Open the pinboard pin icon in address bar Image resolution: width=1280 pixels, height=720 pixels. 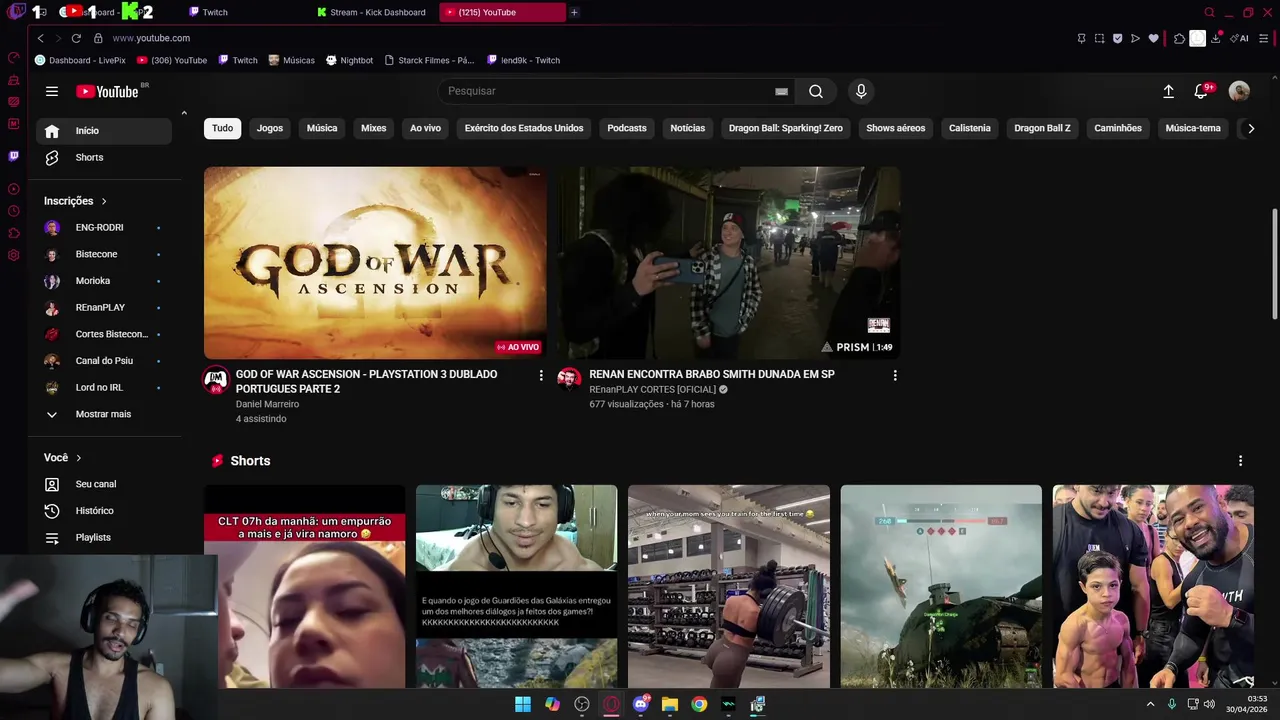[1081, 38]
